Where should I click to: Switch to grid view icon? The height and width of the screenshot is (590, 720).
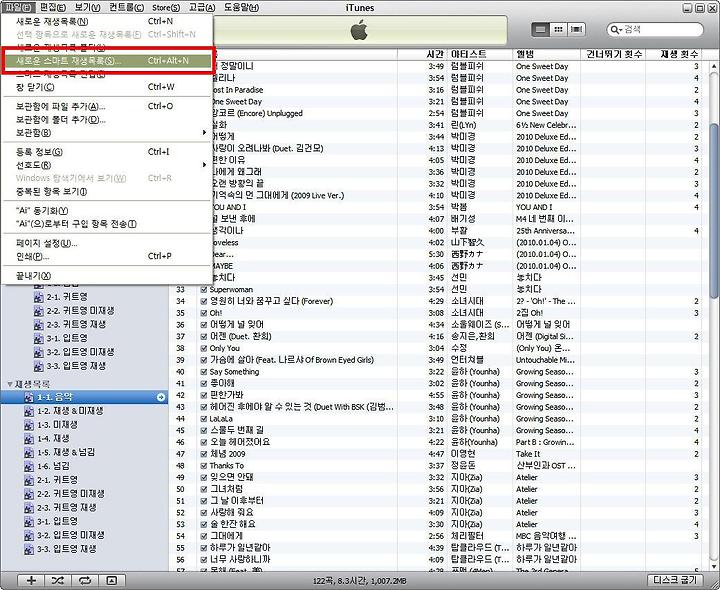coord(558,29)
